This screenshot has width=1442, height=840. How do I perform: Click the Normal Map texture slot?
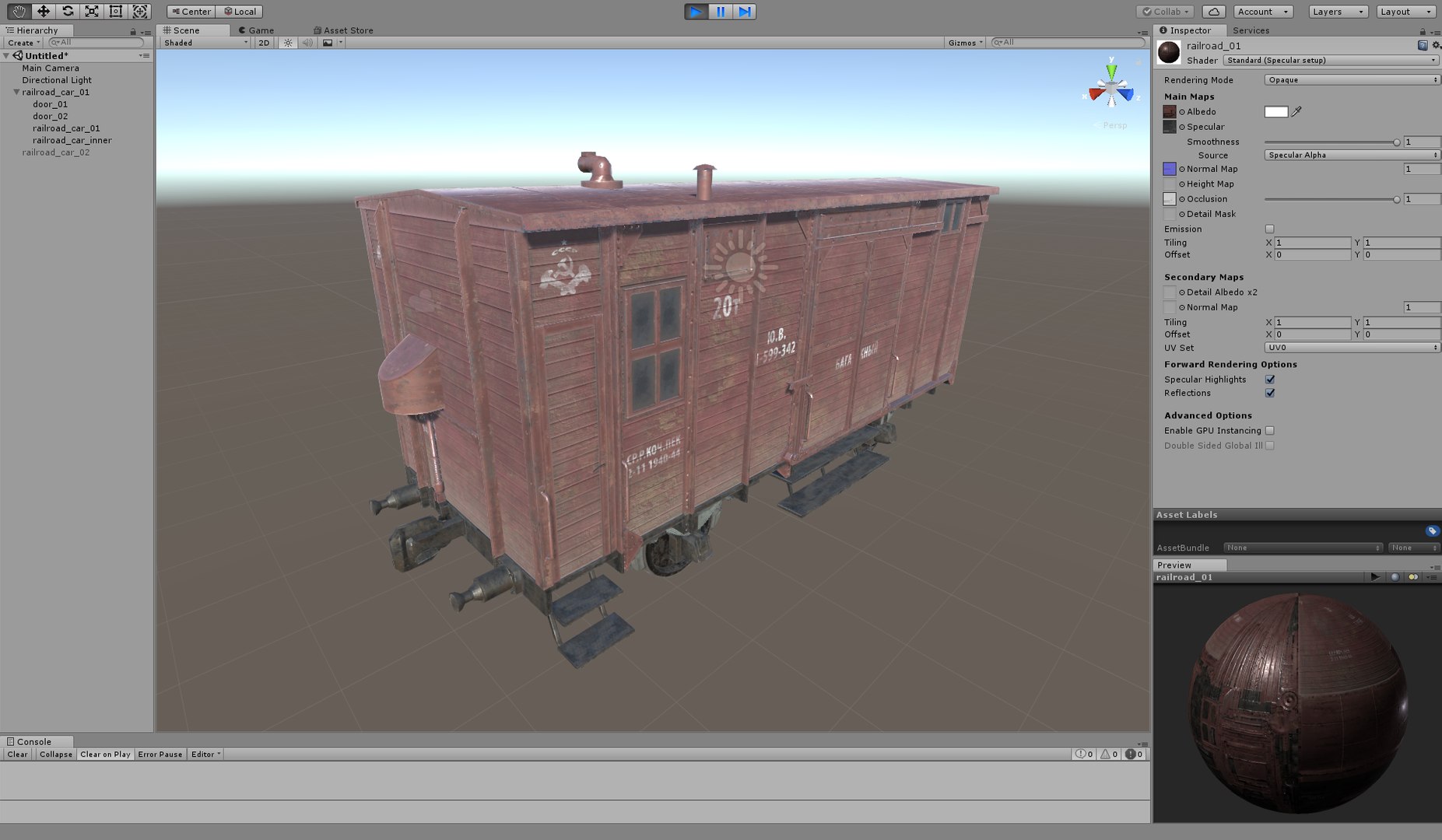click(x=1170, y=169)
